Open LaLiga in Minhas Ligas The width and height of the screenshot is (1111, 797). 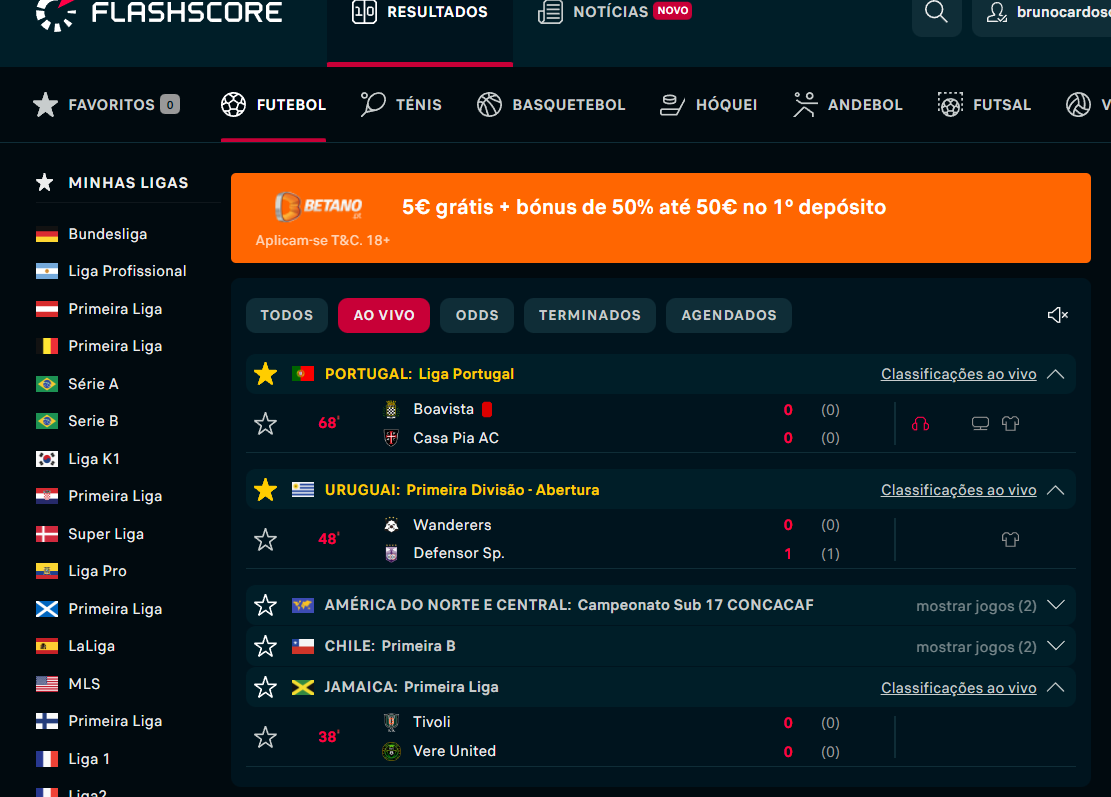point(91,646)
